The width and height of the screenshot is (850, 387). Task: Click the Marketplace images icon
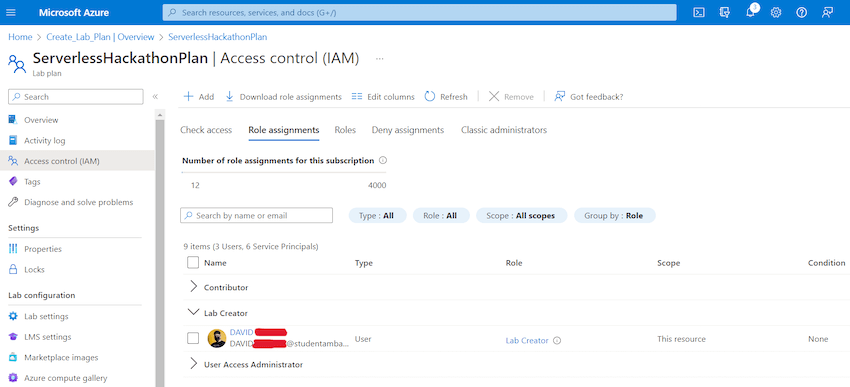point(13,357)
